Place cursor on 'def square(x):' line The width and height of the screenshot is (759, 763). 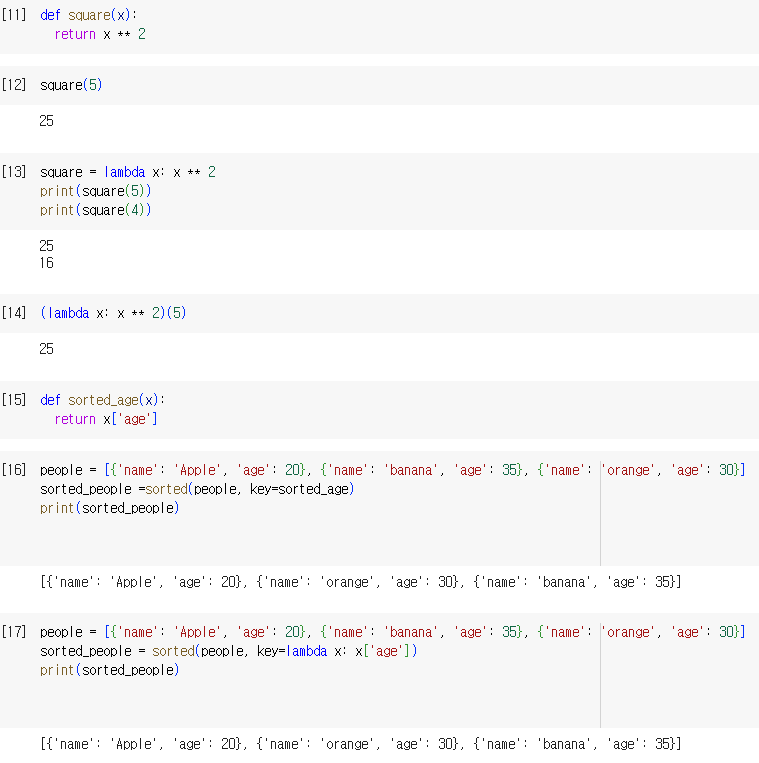(89, 15)
